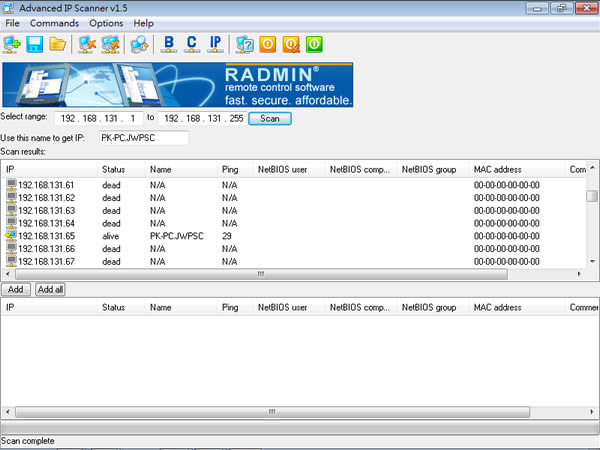The image size is (600, 450).
Task: Click the computer with question mark icon
Action: pos(245,44)
